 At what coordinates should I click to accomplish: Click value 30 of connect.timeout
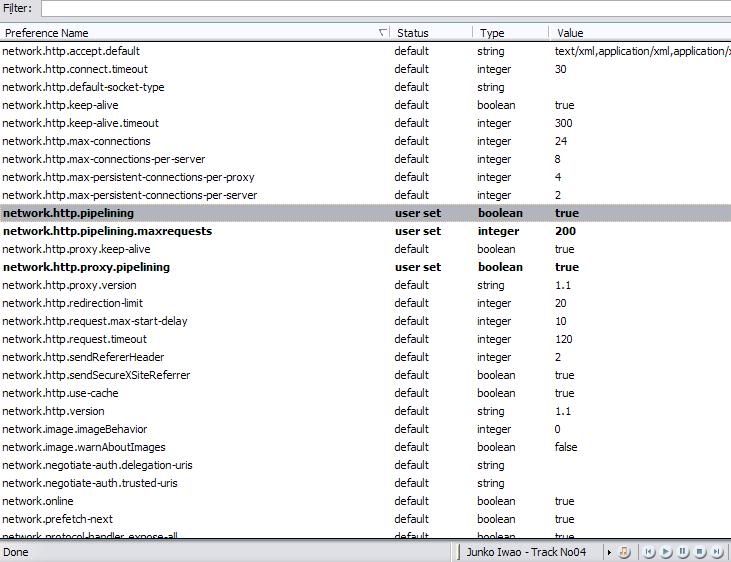click(561, 69)
